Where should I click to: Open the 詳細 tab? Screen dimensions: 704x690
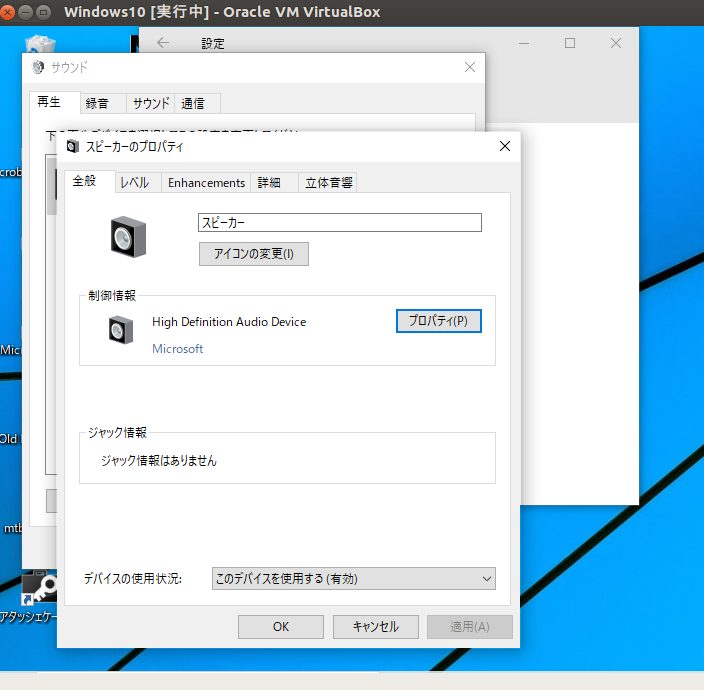274,182
